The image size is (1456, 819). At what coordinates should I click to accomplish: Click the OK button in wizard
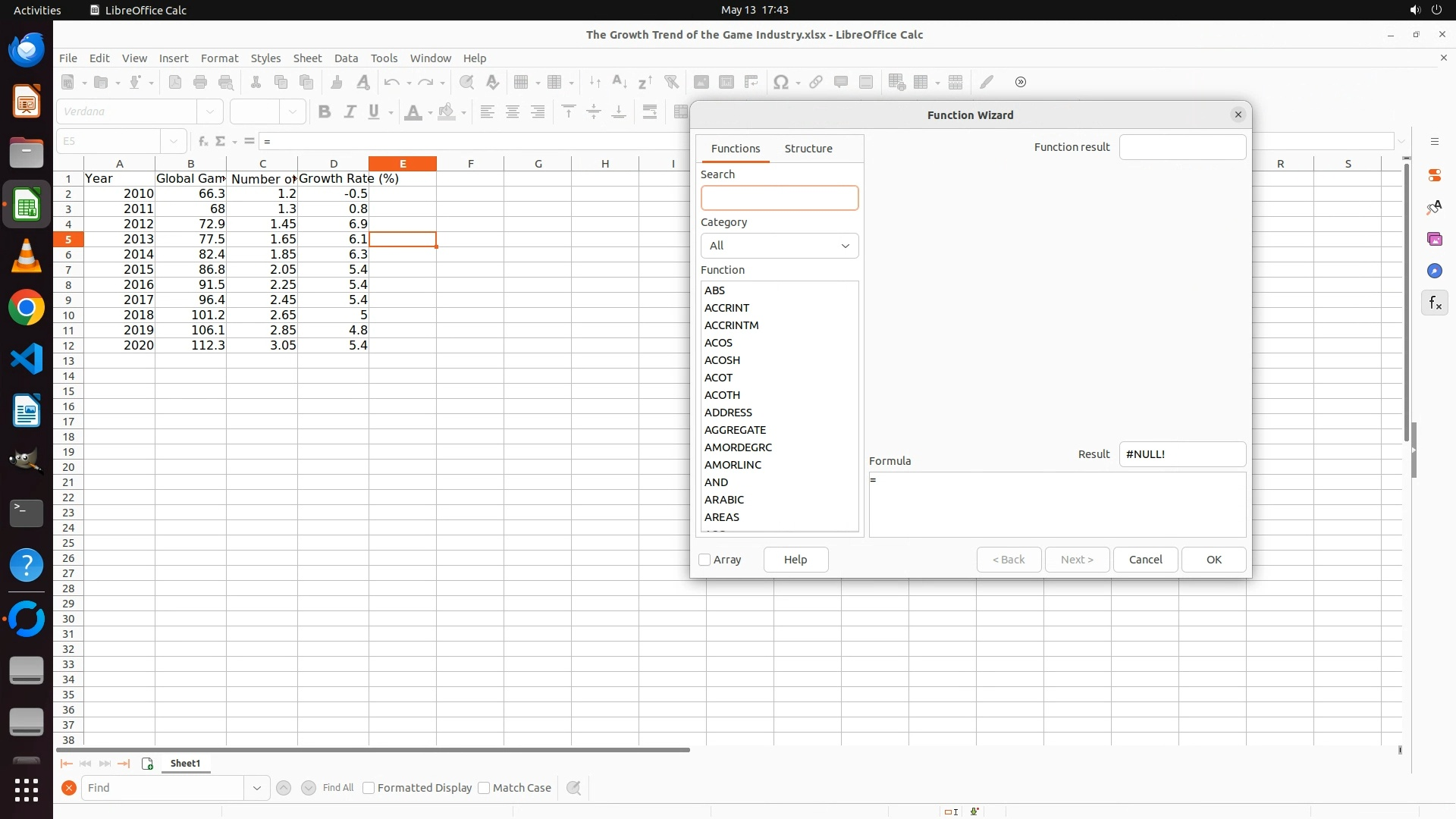[1213, 560]
